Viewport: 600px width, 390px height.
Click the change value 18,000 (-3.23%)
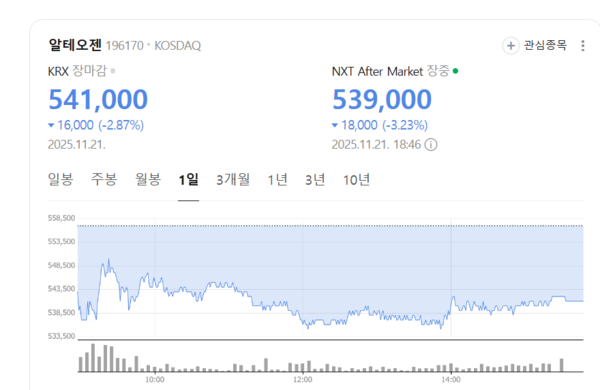380,125
